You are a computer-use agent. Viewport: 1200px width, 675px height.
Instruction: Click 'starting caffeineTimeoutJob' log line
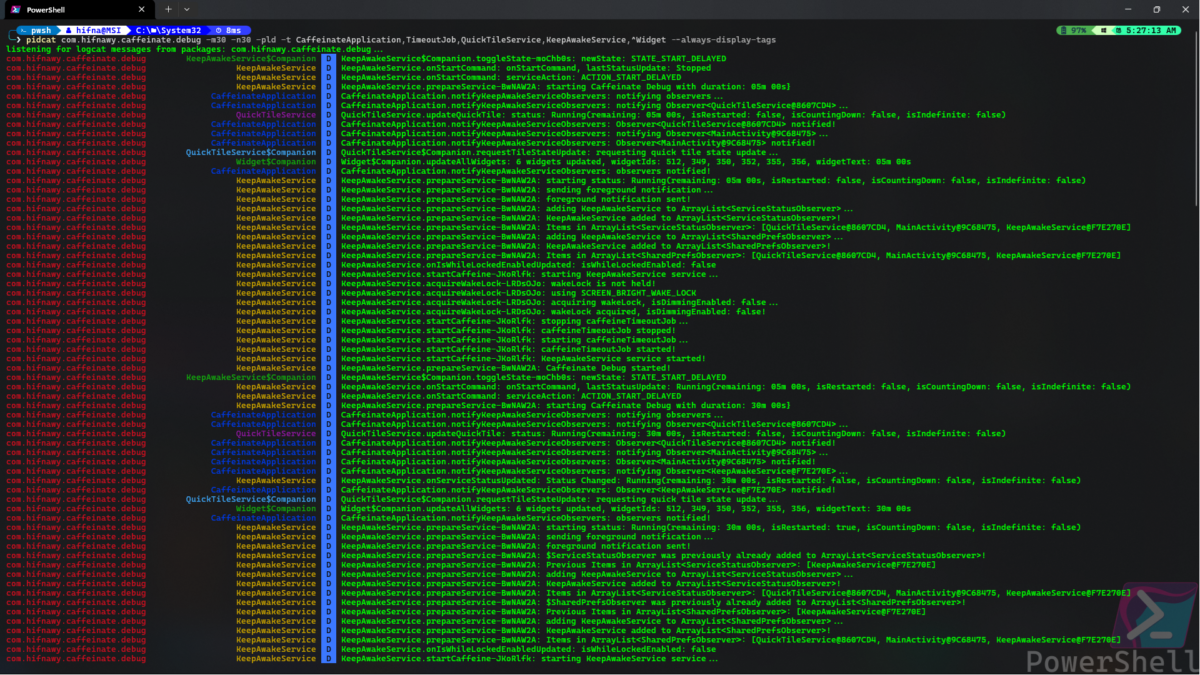(515, 339)
